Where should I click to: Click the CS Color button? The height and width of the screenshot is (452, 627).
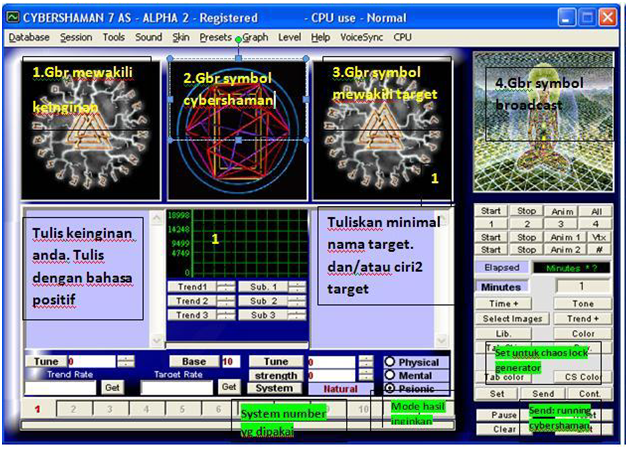[583, 377]
